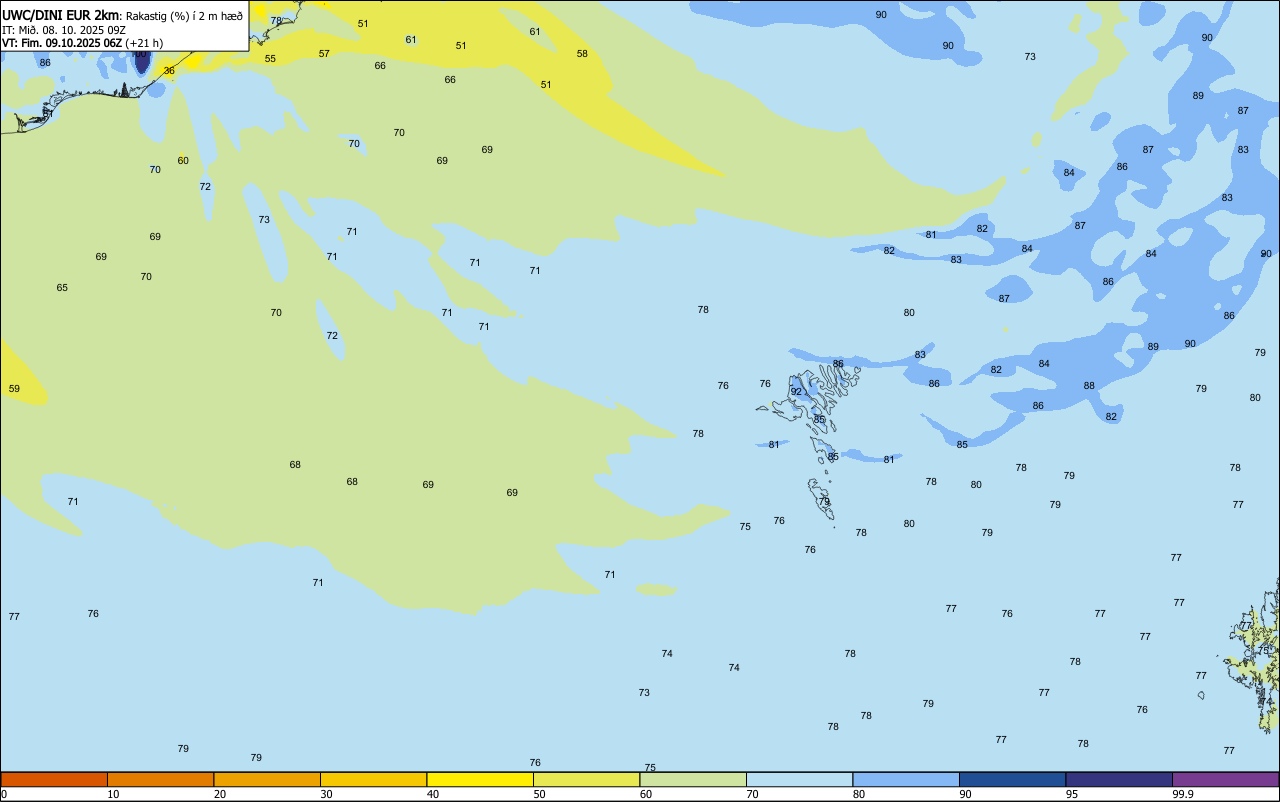Select the 20–30 legend color segment

tap(267, 779)
